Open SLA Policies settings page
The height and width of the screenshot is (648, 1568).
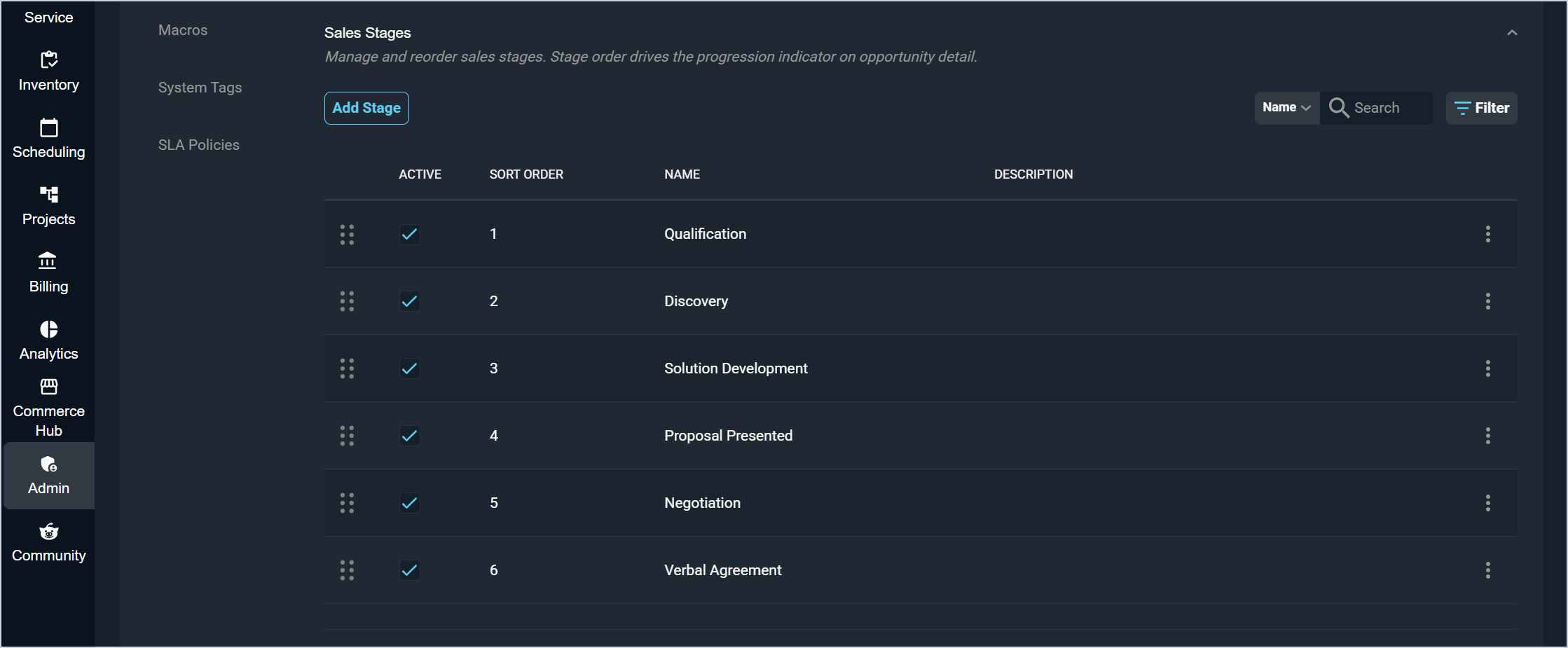198,145
